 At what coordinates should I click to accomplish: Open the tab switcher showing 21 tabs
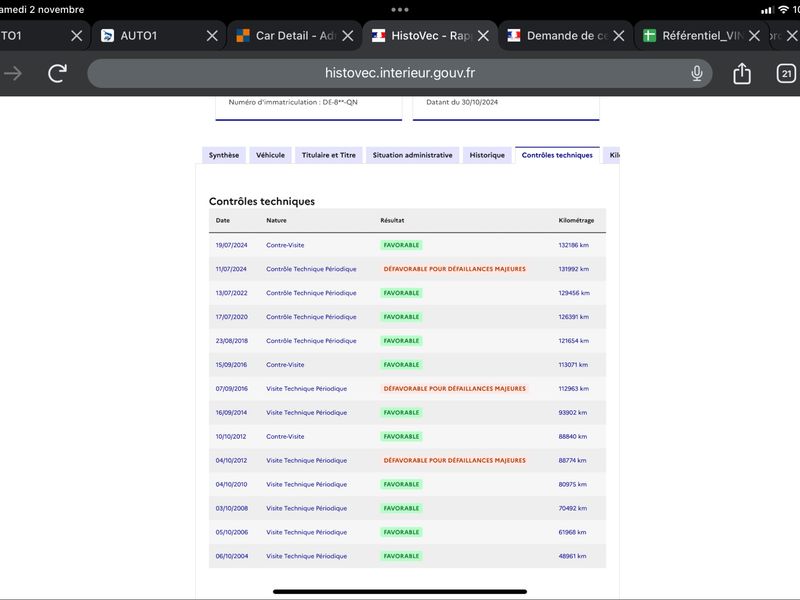786,73
